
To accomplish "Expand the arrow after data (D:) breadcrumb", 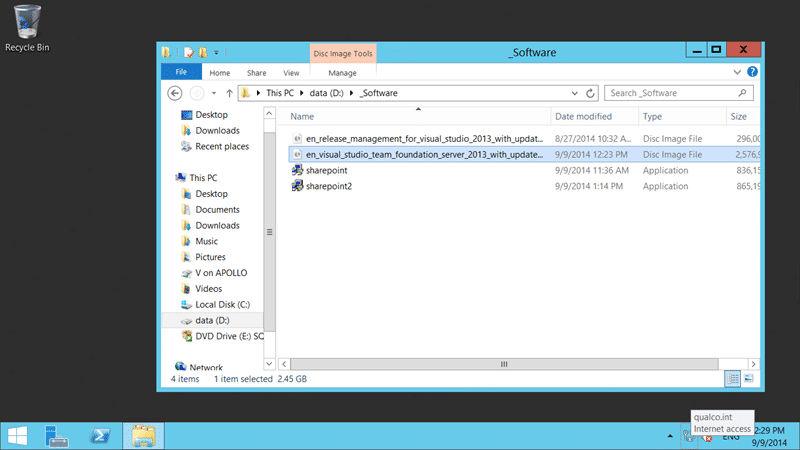I will click(352, 93).
